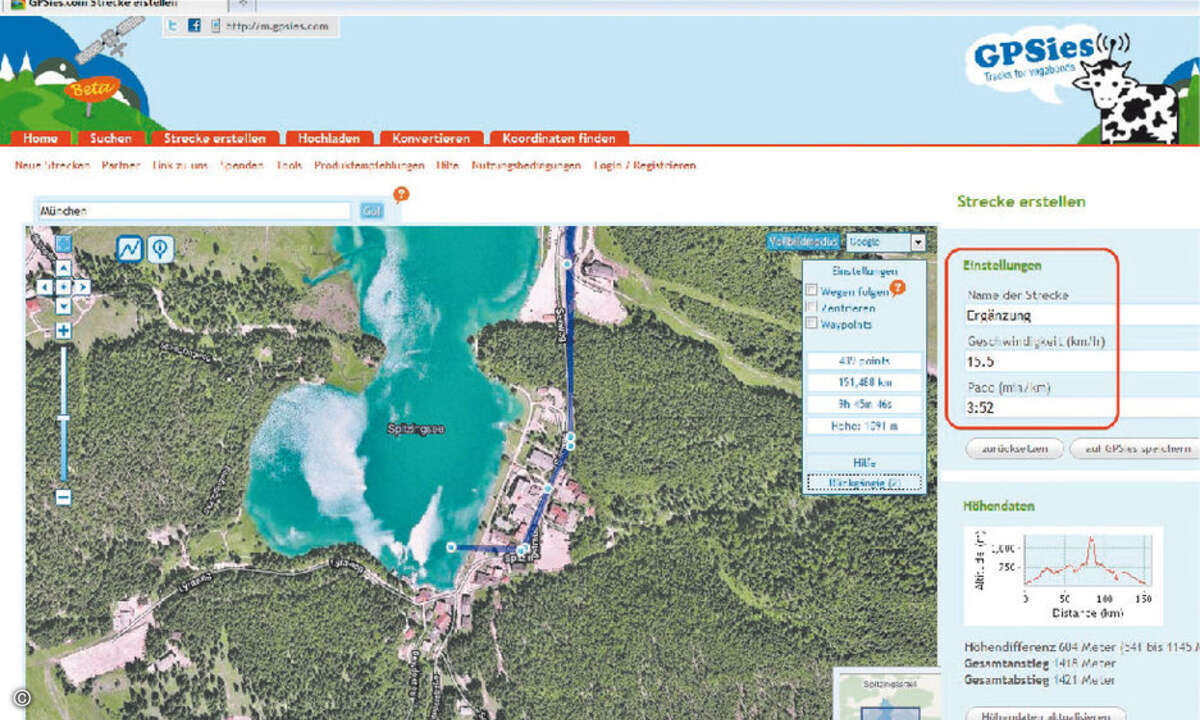Image resolution: width=1200 pixels, height=720 pixels.
Task: Open help bubble next to search Go
Action: pyautogui.click(x=401, y=195)
